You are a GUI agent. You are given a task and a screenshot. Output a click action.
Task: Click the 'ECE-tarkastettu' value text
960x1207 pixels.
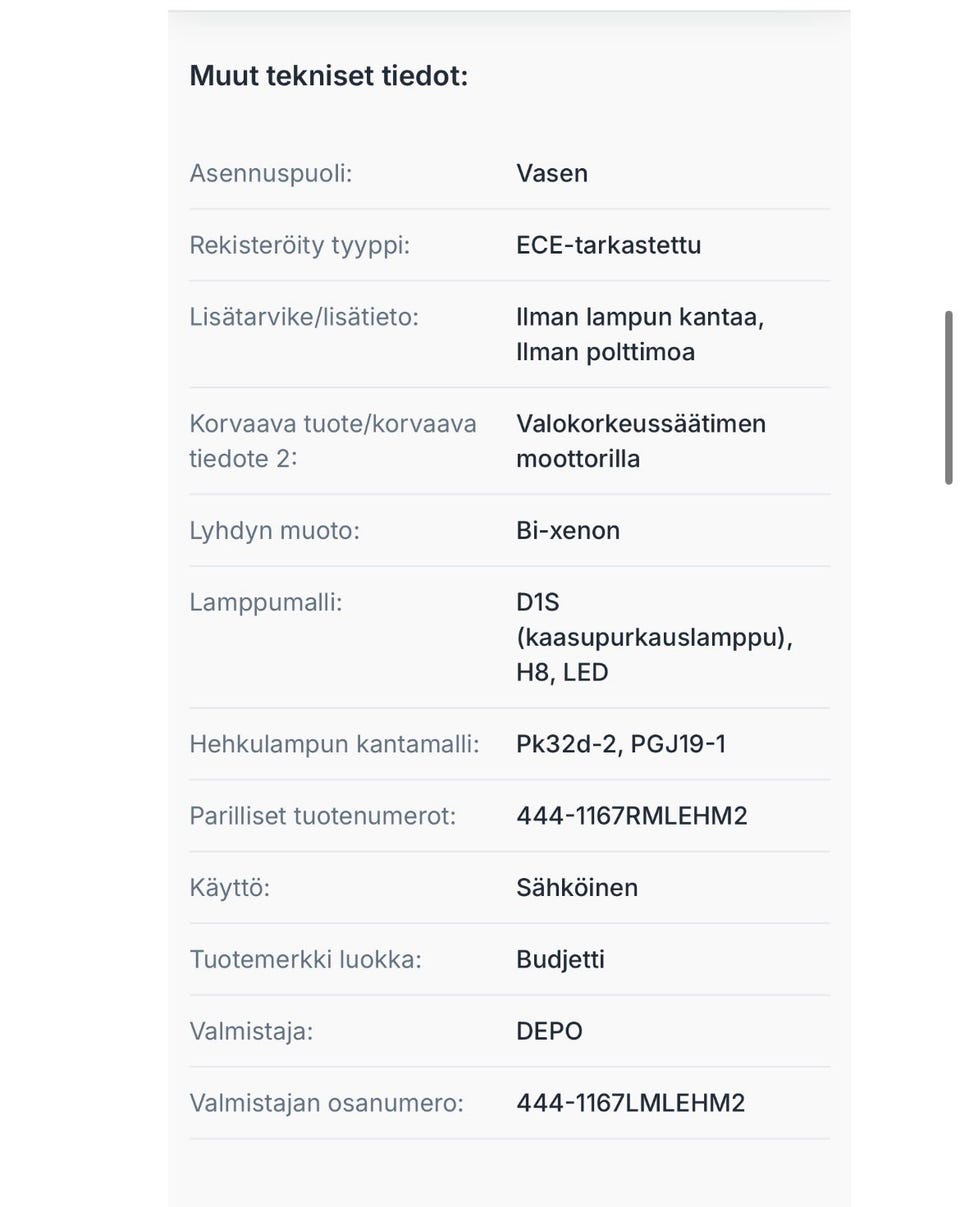(x=608, y=245)
